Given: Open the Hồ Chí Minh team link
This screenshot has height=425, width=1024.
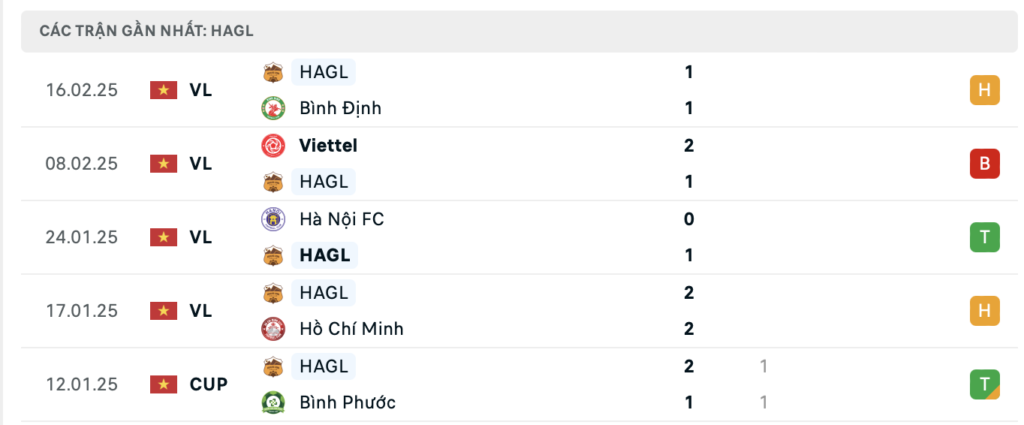Looking at the screenshot, I should (x=351, y=329).
